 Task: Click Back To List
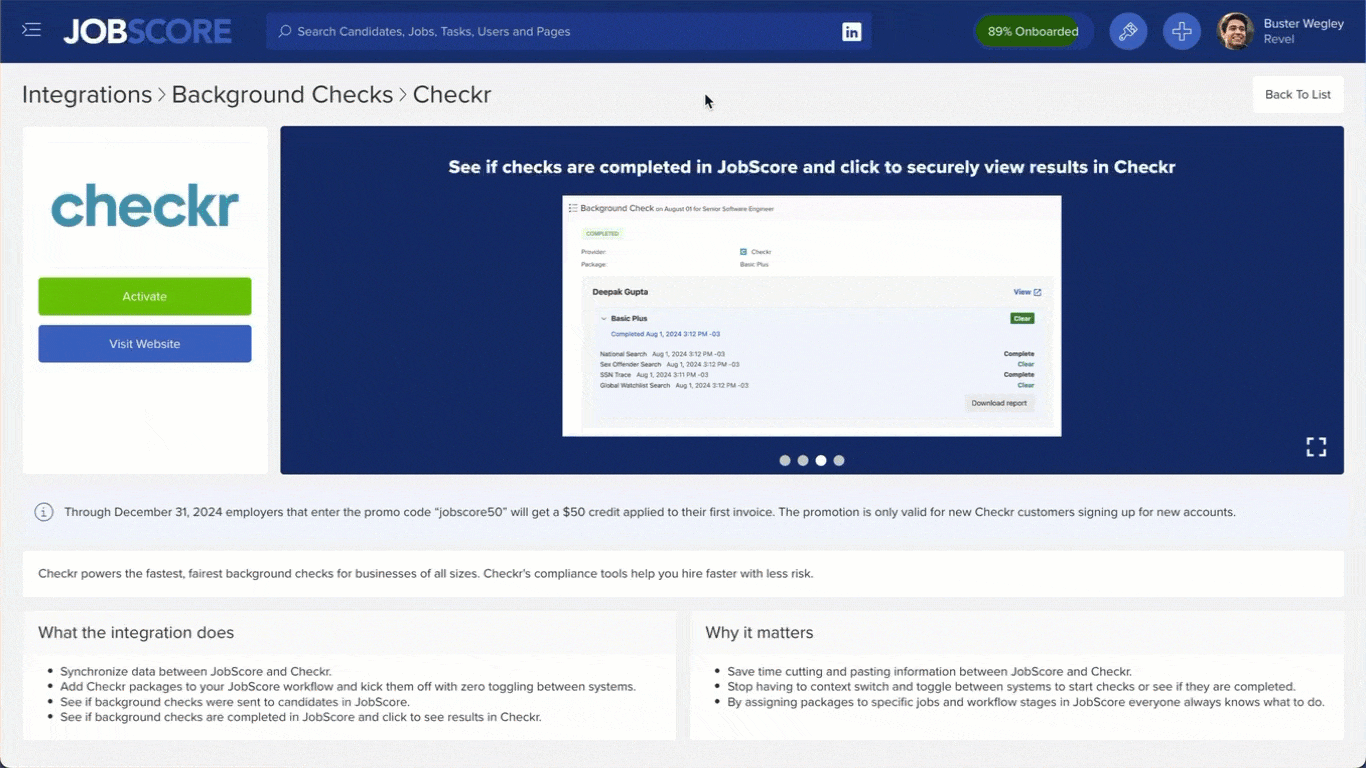pos(1297,94)
